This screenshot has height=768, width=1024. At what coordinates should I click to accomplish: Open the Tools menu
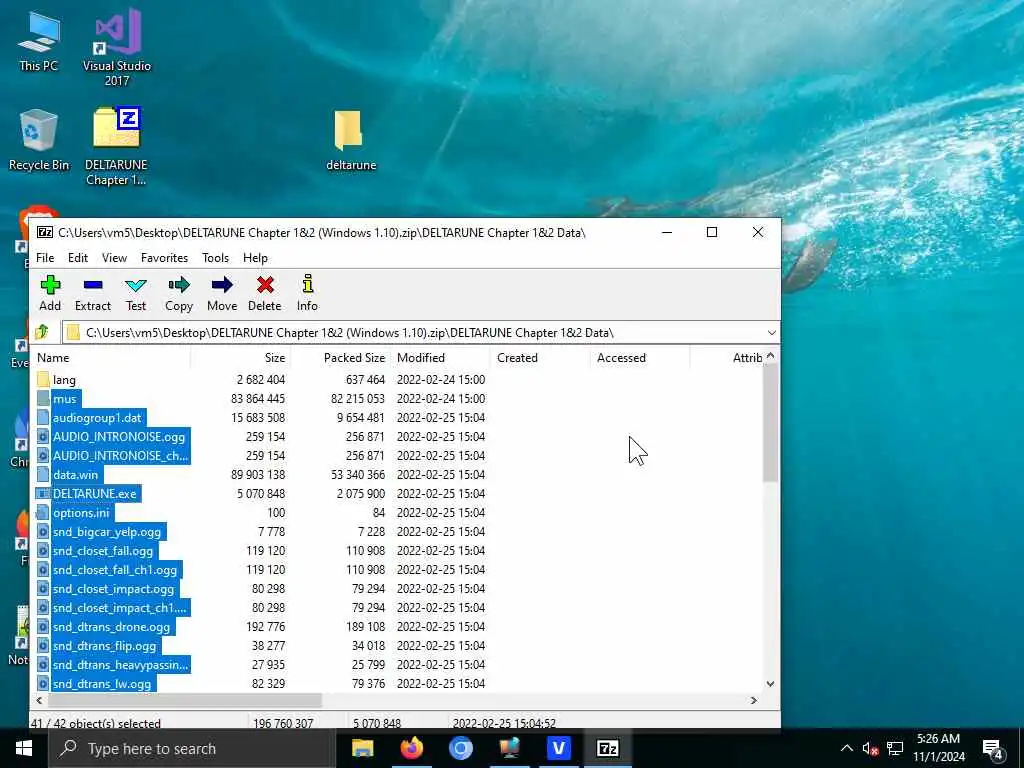click(216, 258)
